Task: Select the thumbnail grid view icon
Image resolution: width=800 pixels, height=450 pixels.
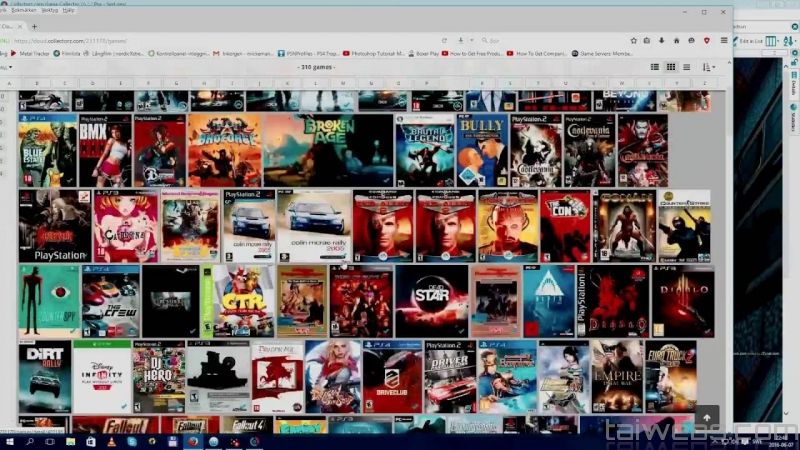Action: [x=671, y=67]
